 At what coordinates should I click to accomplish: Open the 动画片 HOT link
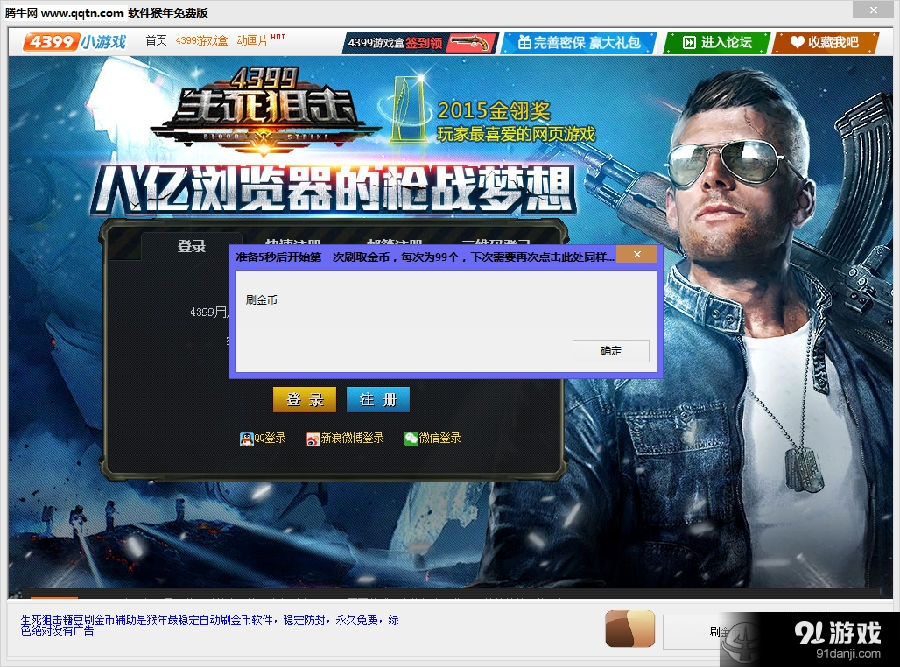pyautogui.click(x=260, y=40)
